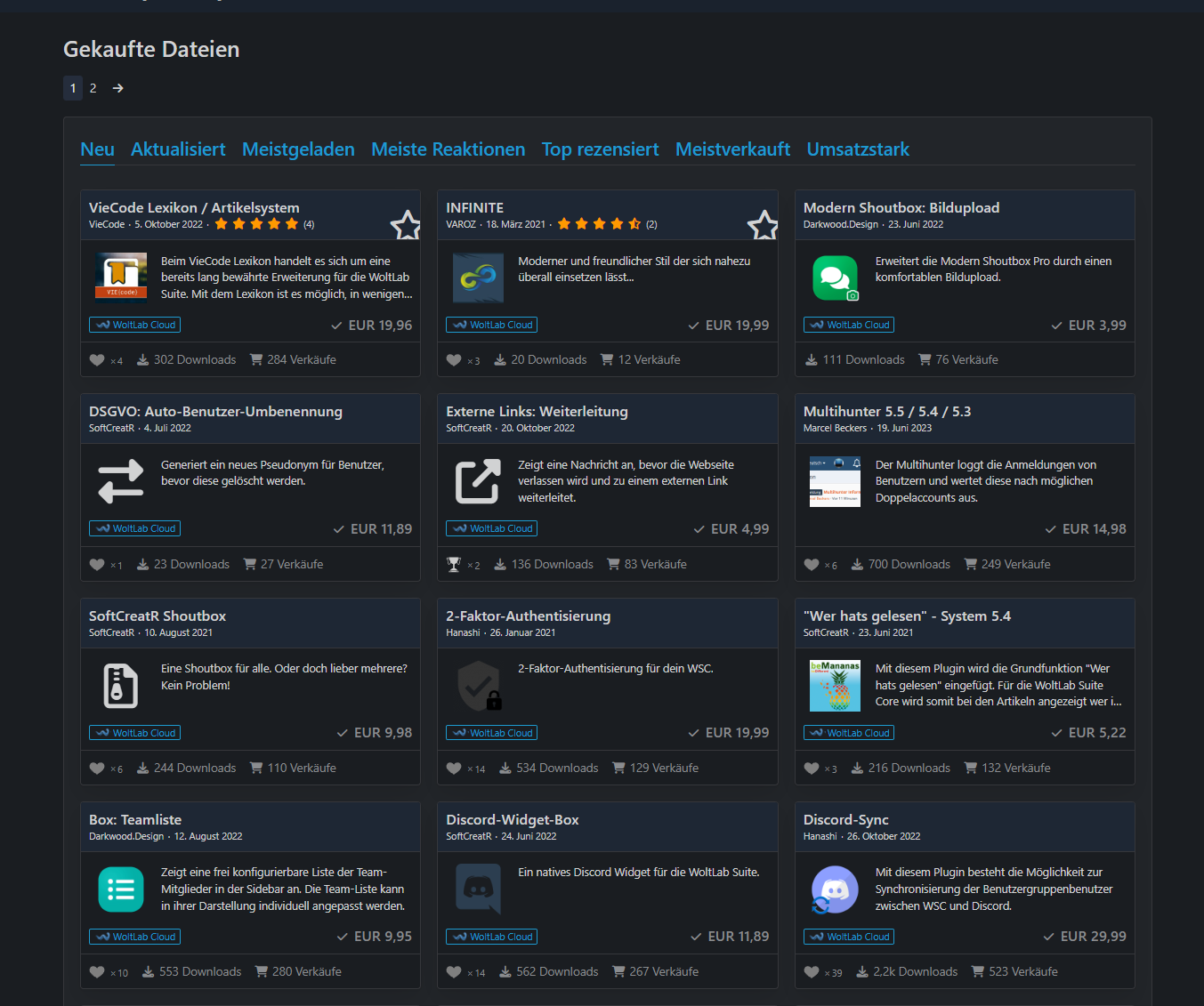Viewport: 1204px width, 1006px height.
Task: Click the Box: Teamliste list icon
Action: pos(121,889)
